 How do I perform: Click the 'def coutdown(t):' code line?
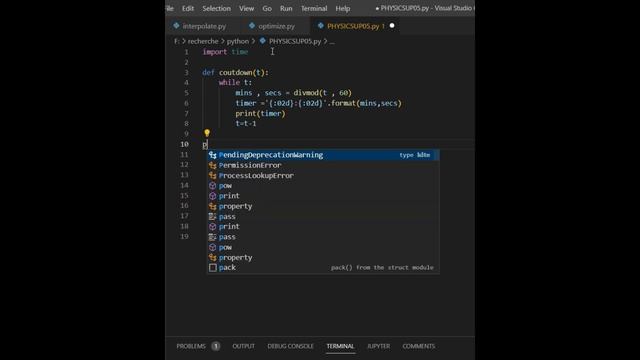tap(236, 72)
